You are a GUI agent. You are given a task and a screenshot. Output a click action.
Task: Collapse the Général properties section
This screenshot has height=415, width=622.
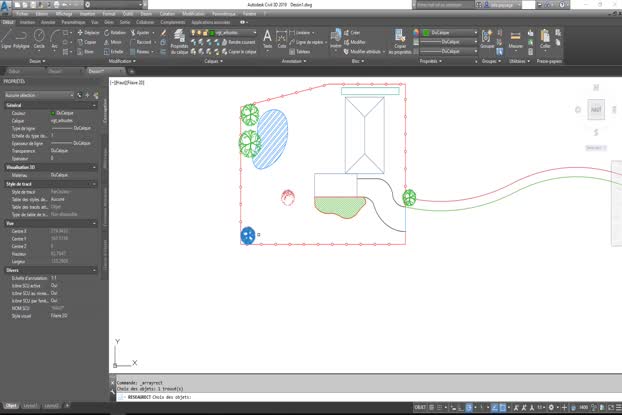94,105
